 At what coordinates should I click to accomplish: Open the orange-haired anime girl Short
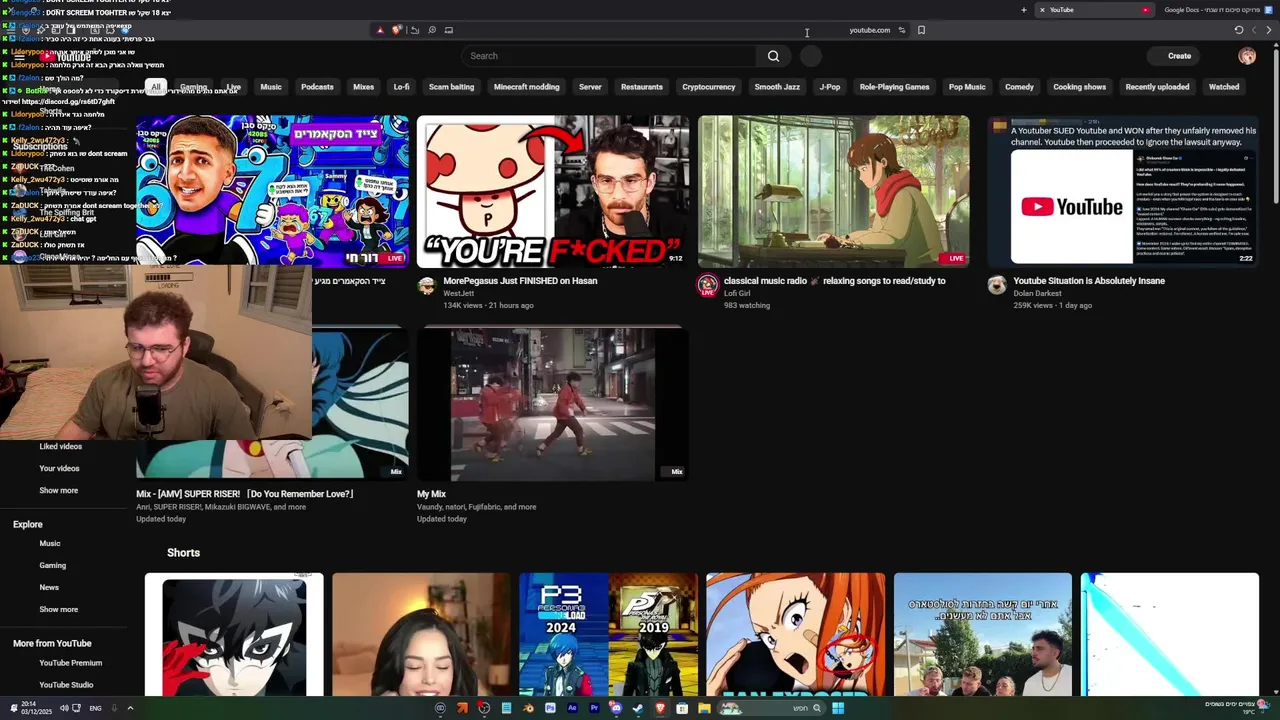coord(795,634)
